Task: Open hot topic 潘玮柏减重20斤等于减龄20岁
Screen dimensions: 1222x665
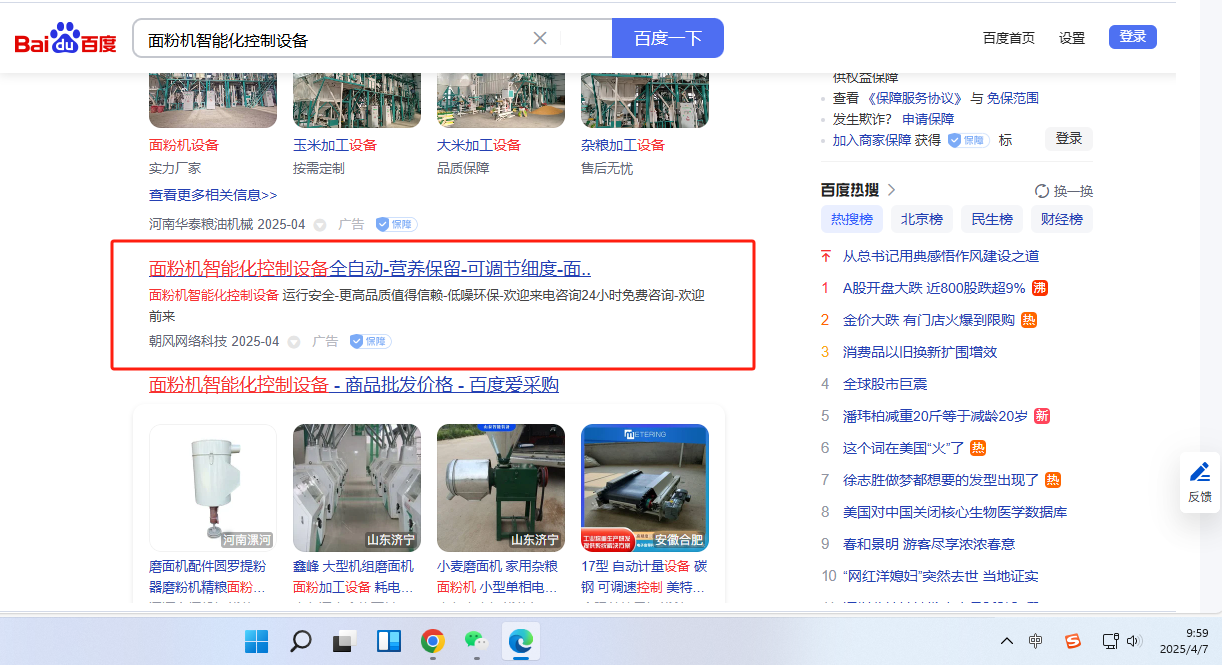Action: click(935, 416)
